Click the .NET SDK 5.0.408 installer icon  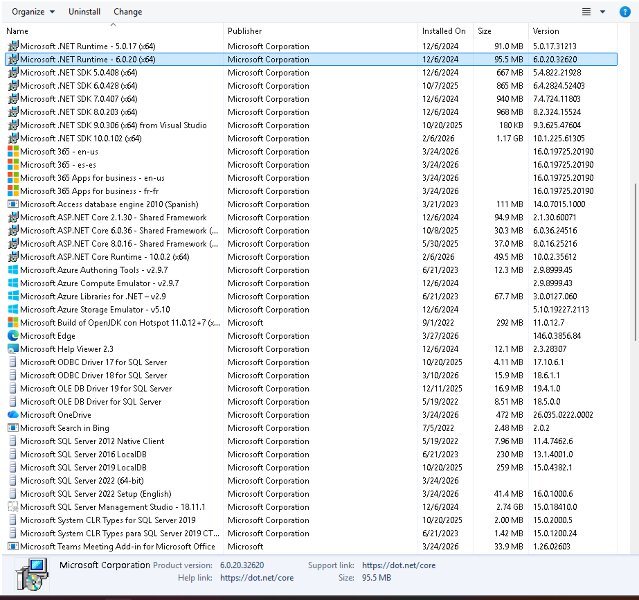click(x=13, y=73)
